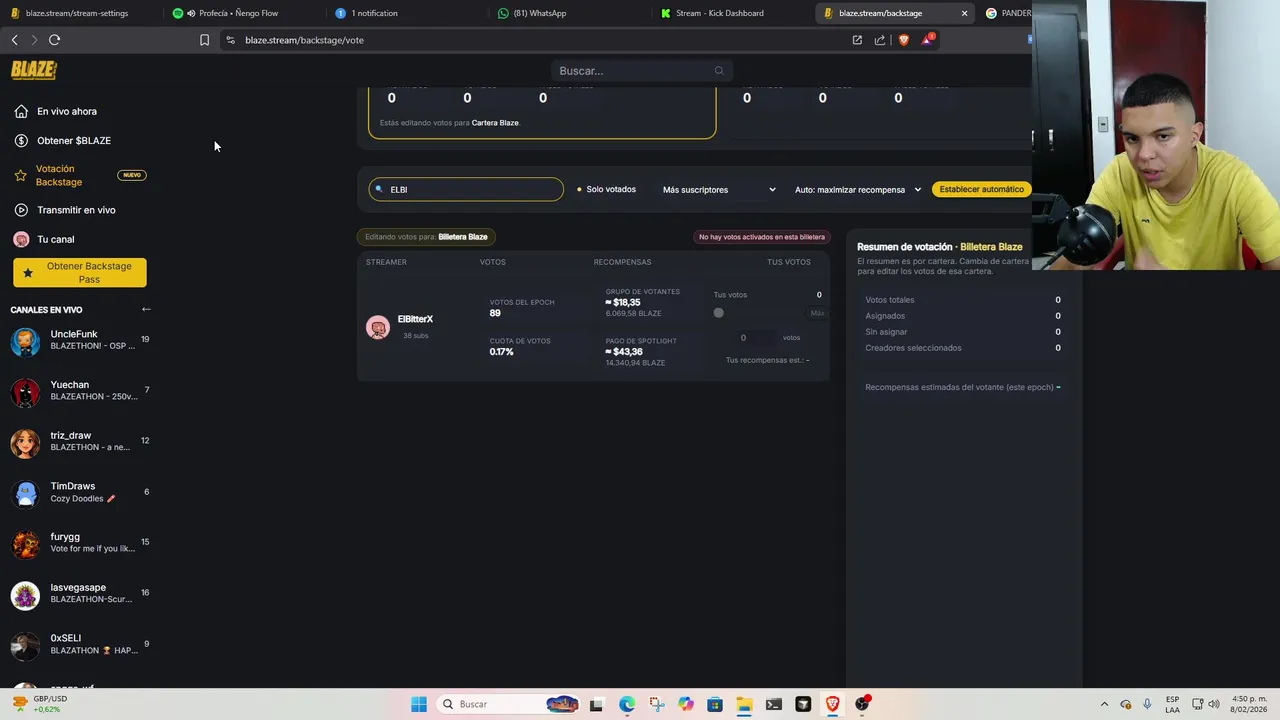1280x720 pixels.
Task: Click the No hay votos activados notice
Action: tap(762, 237)
